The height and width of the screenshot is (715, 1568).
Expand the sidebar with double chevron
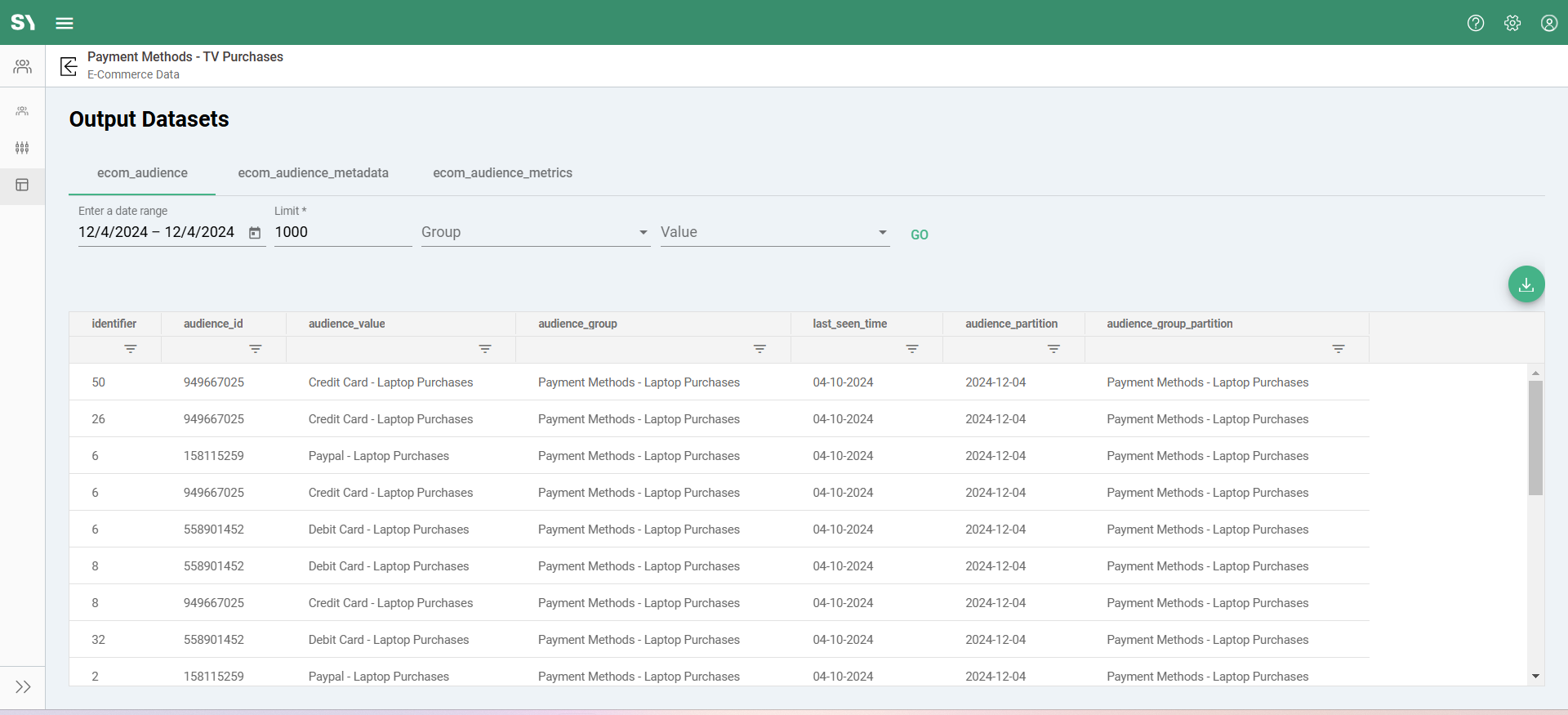coord(23,686)
